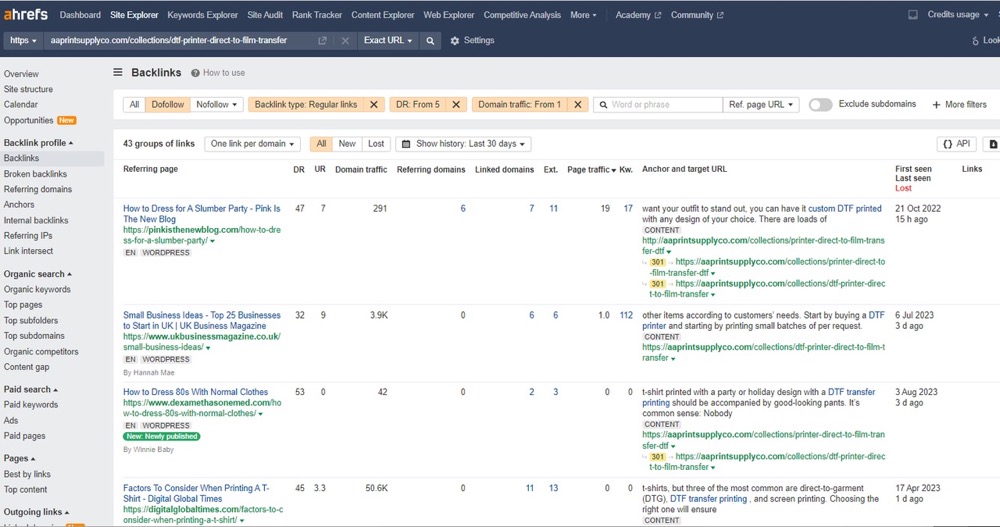
Task: Open Show history: Last 30 days dropdown
Action: pyautogui.click(x=464, y=144)
